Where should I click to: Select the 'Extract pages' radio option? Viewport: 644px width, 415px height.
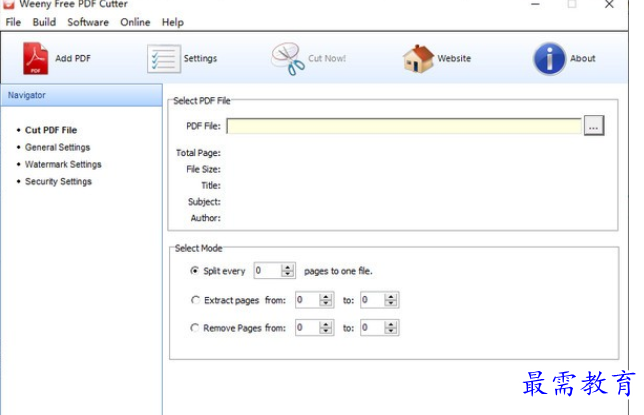(195, 300)
